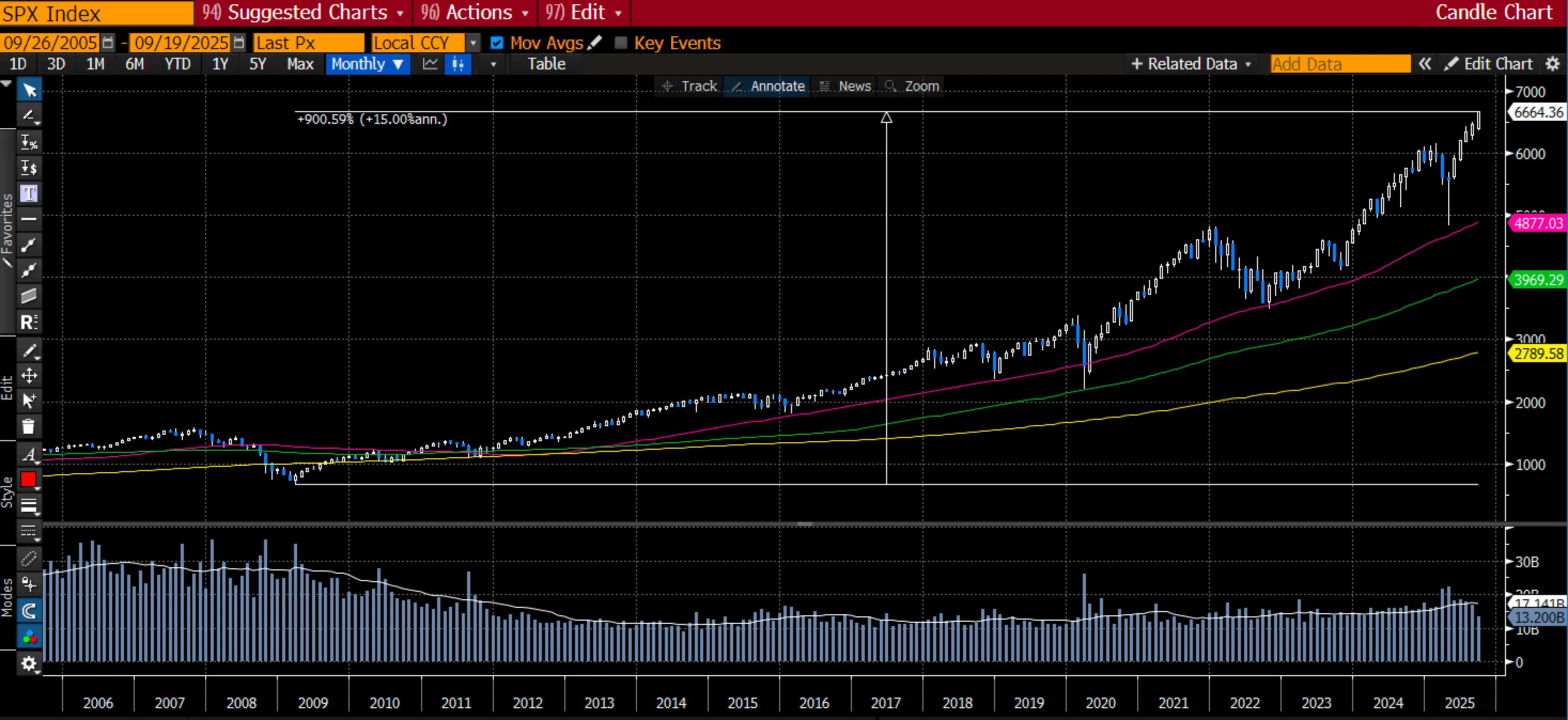Expand the Local CCY currency dropdown
The height and width of the screenshot is (720, 1568).
(x=473, y=43)
